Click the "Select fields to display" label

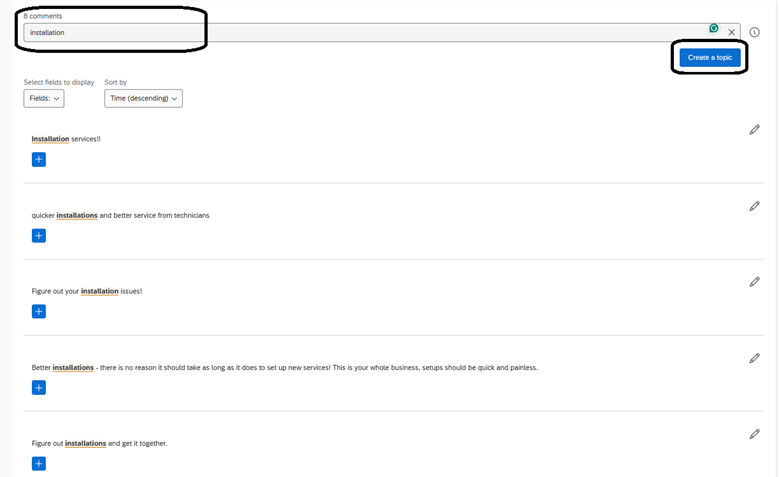(x=59, y=82)
